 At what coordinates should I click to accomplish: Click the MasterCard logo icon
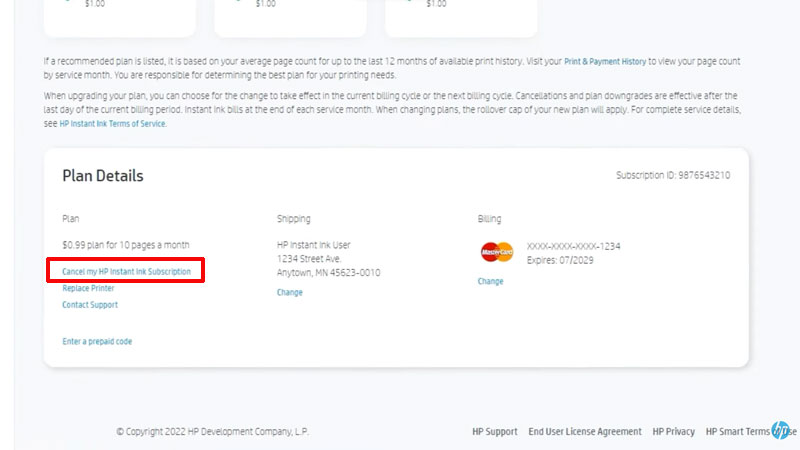click(x=497, y=252)
